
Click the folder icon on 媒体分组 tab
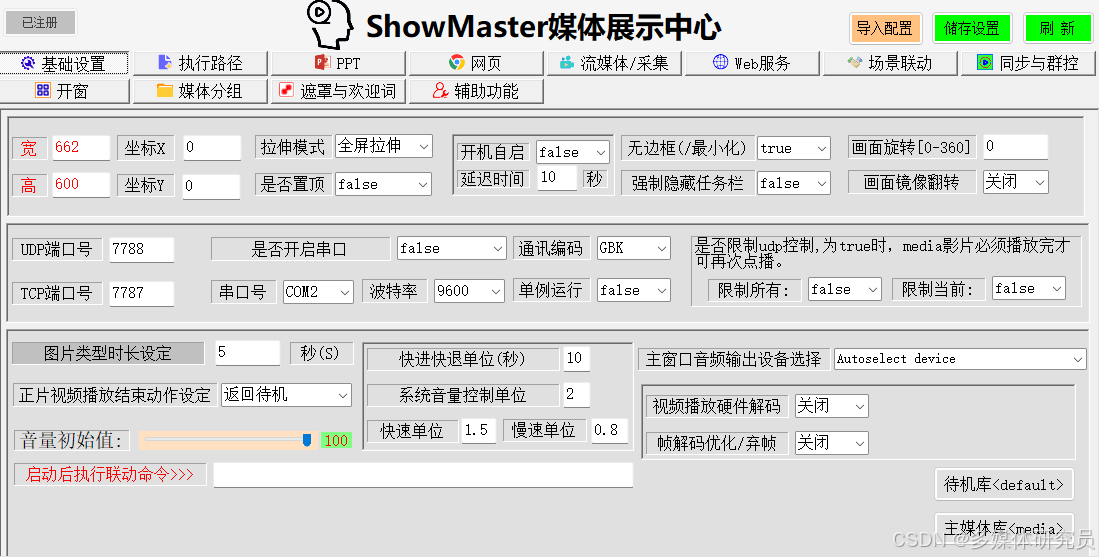pyautogui.click(x=165, y=90)
